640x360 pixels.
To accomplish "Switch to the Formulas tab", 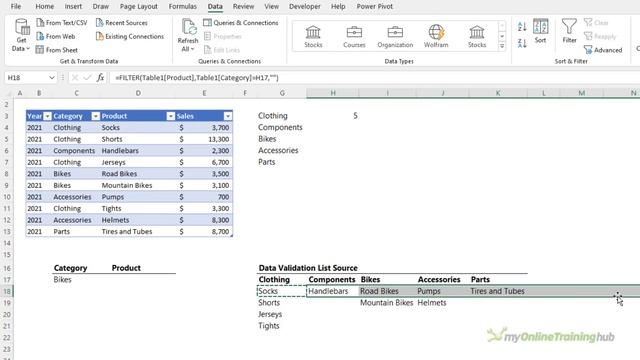I will pos(182,7).
